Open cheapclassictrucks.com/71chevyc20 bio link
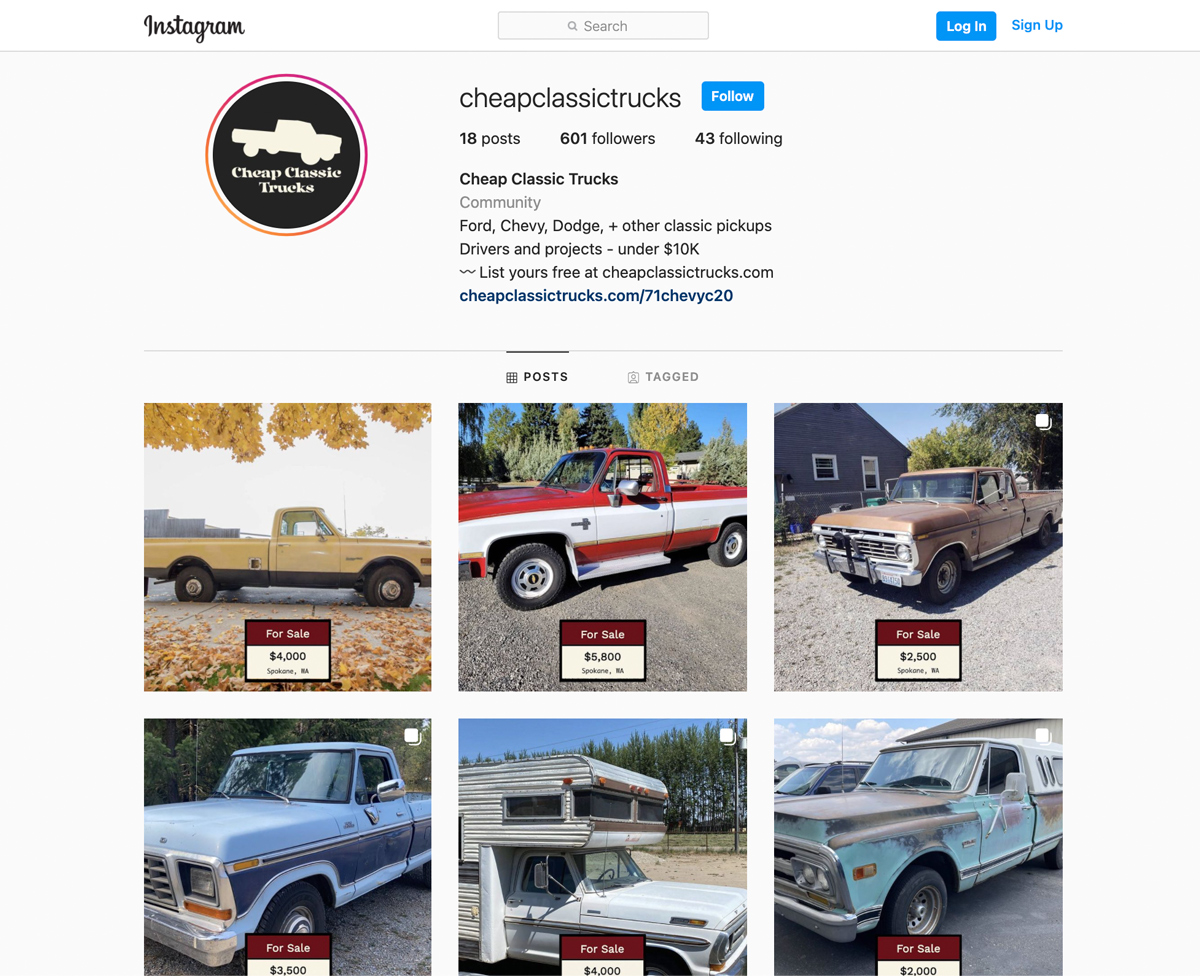Screen dimensions: 1200x976 coord(596,295)
